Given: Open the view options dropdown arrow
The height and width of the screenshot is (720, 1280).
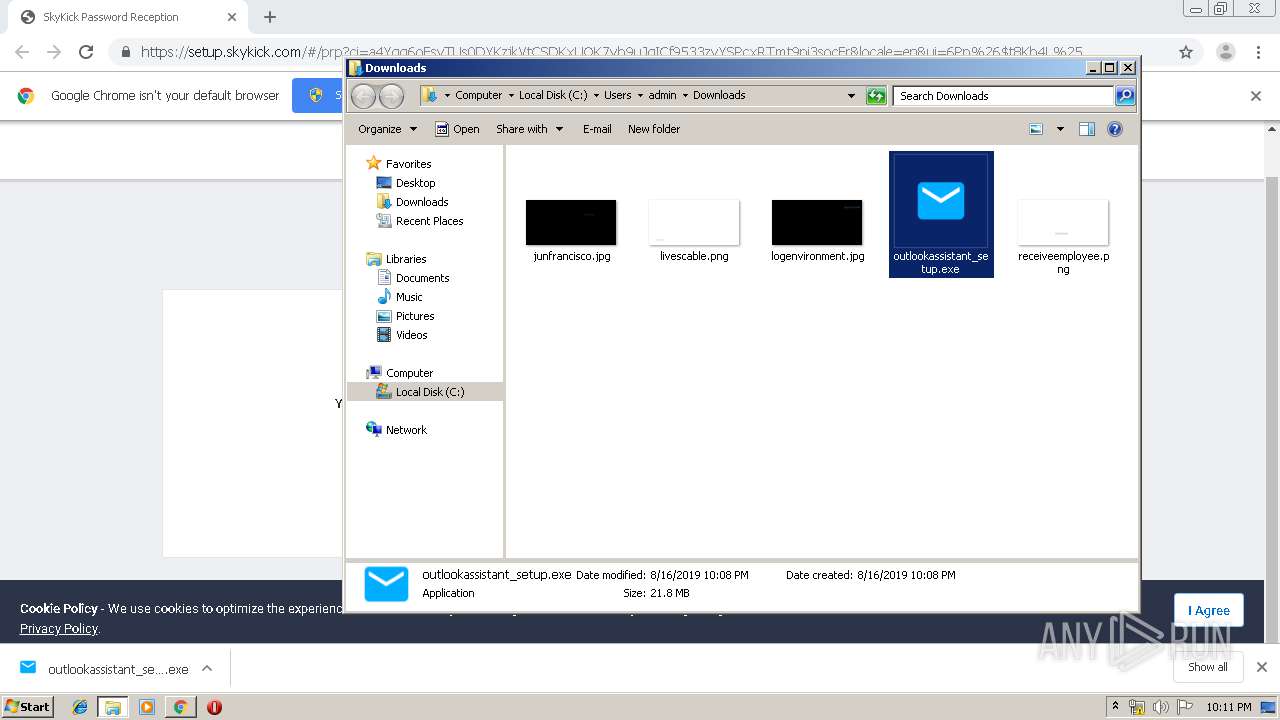Looking at the screenshot, I should [1060, 129].
